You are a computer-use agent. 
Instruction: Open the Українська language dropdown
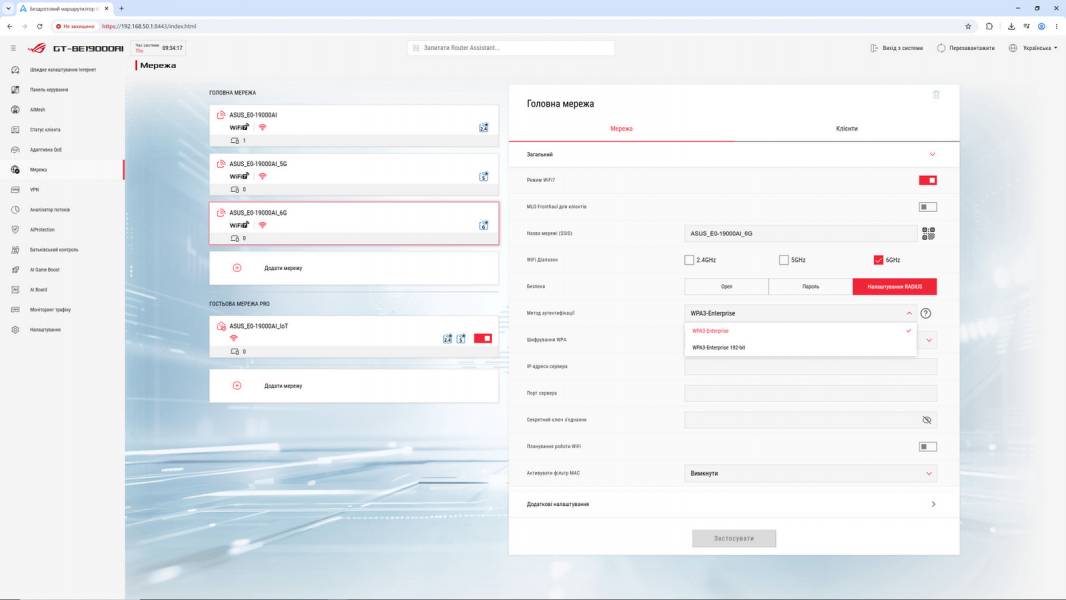[x=1033, y=48]
